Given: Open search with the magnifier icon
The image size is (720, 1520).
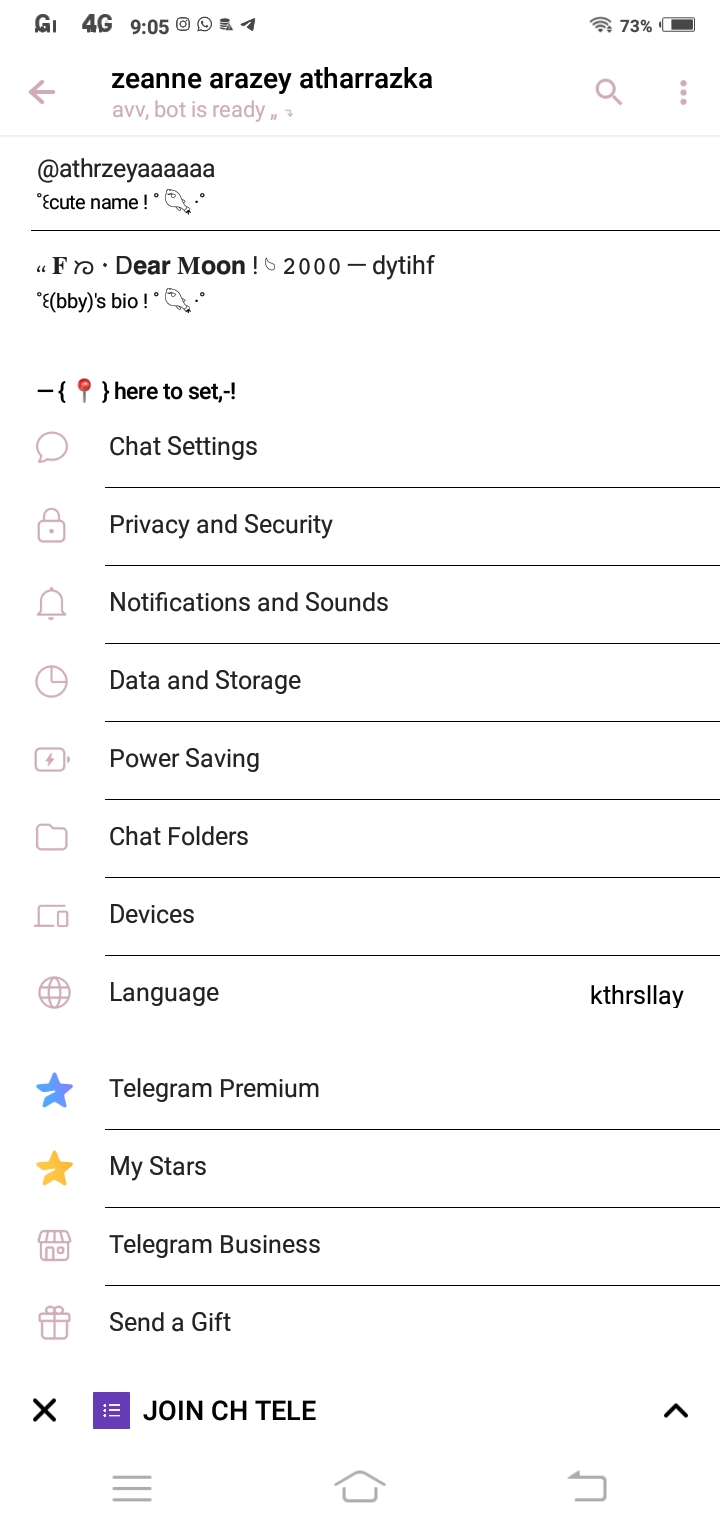Looking at the screenshot, I should pyautogui.click(x=608, y=93).
